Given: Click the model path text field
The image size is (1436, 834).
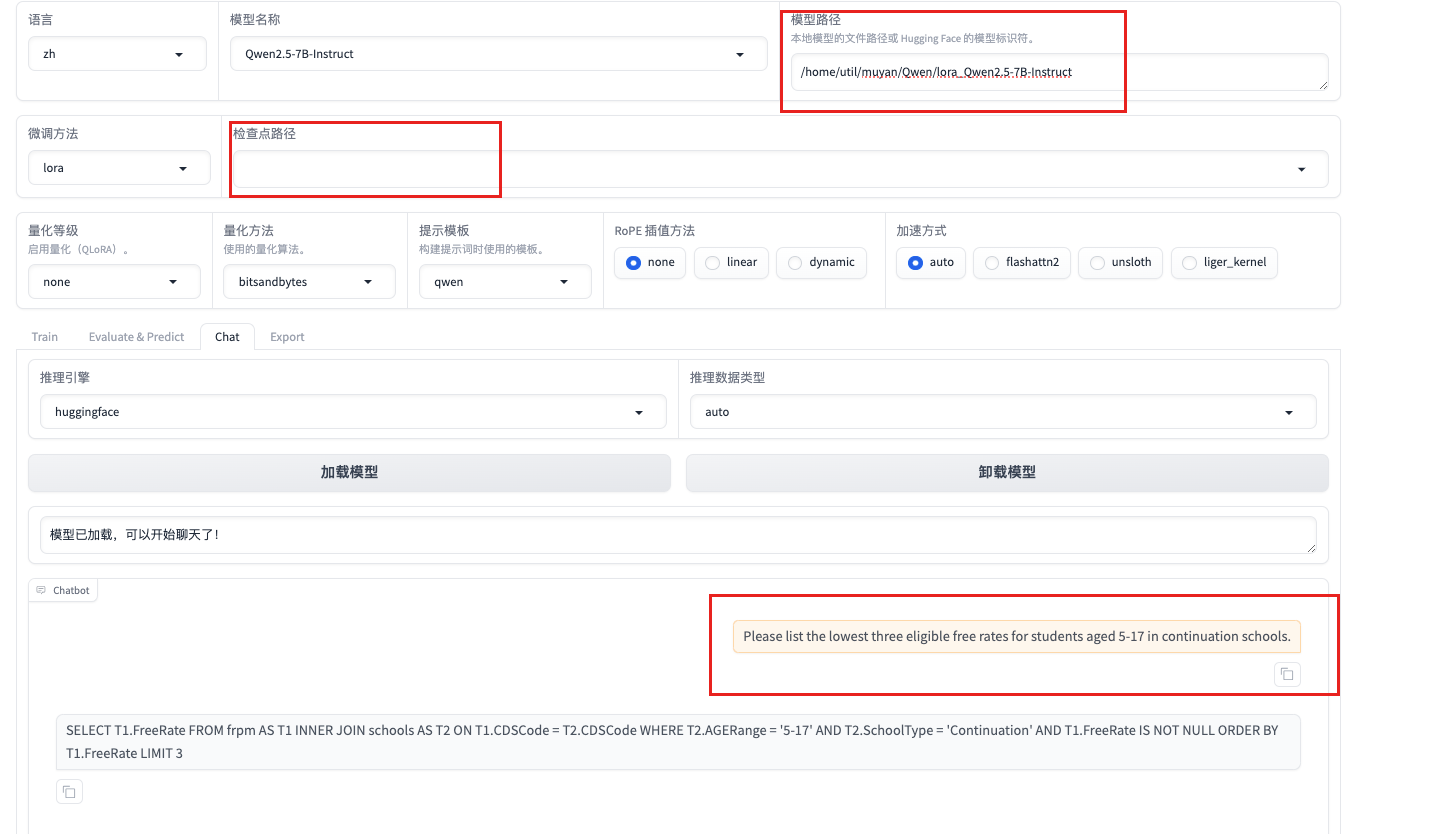Looking at the screenshot, I should (x=1059, y=72).
